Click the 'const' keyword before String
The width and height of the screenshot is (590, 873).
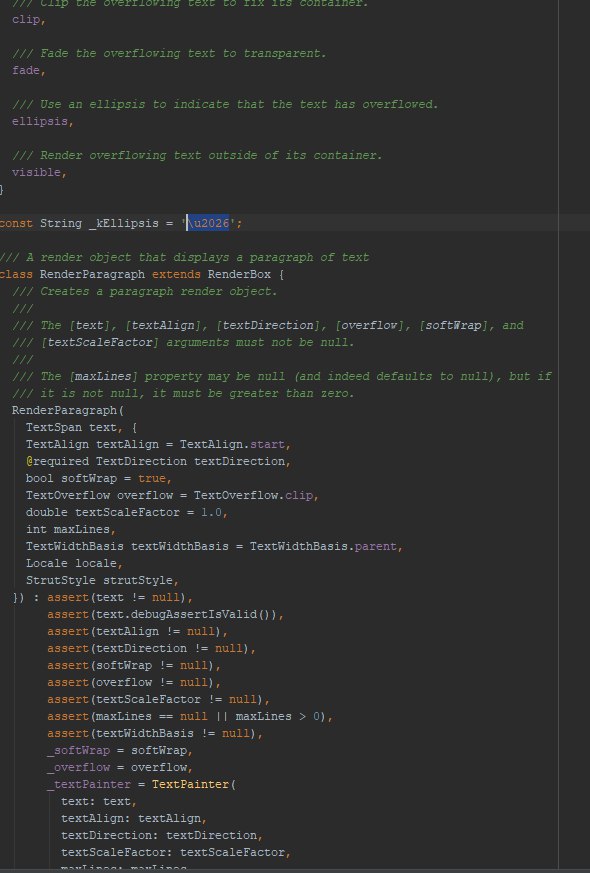[x=16, y=223]
